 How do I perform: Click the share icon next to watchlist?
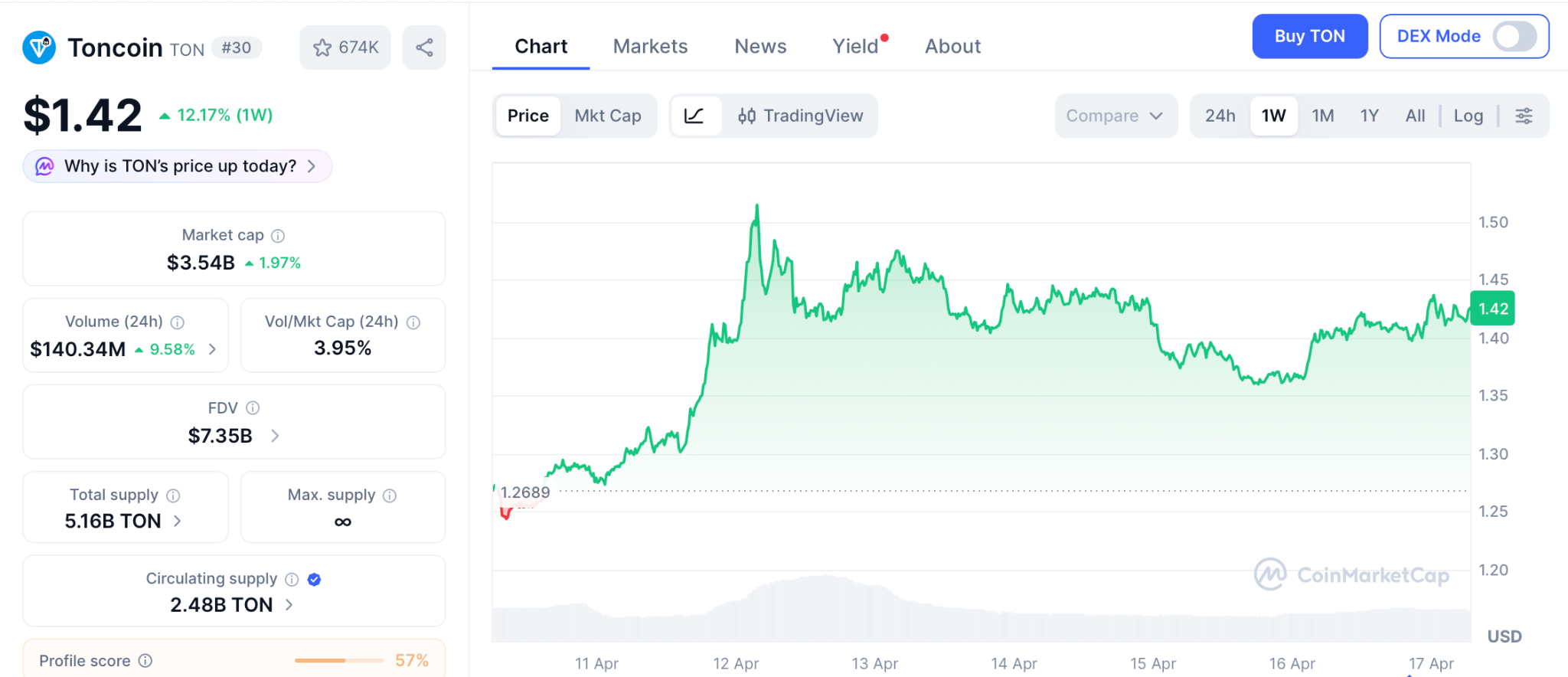click(x=424, y=47)
